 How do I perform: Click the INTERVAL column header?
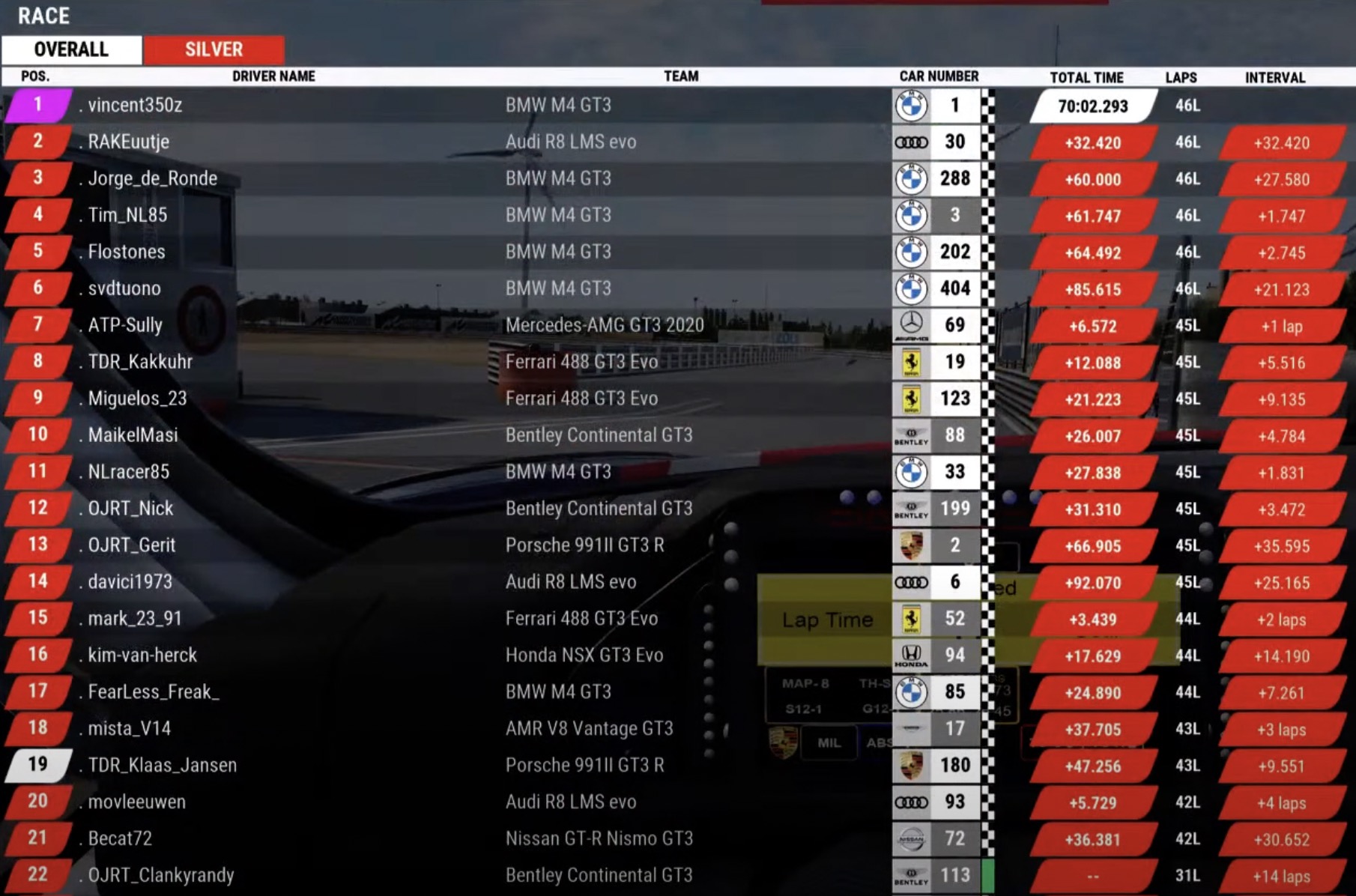pyautogui.click(x=1275, y=78)
